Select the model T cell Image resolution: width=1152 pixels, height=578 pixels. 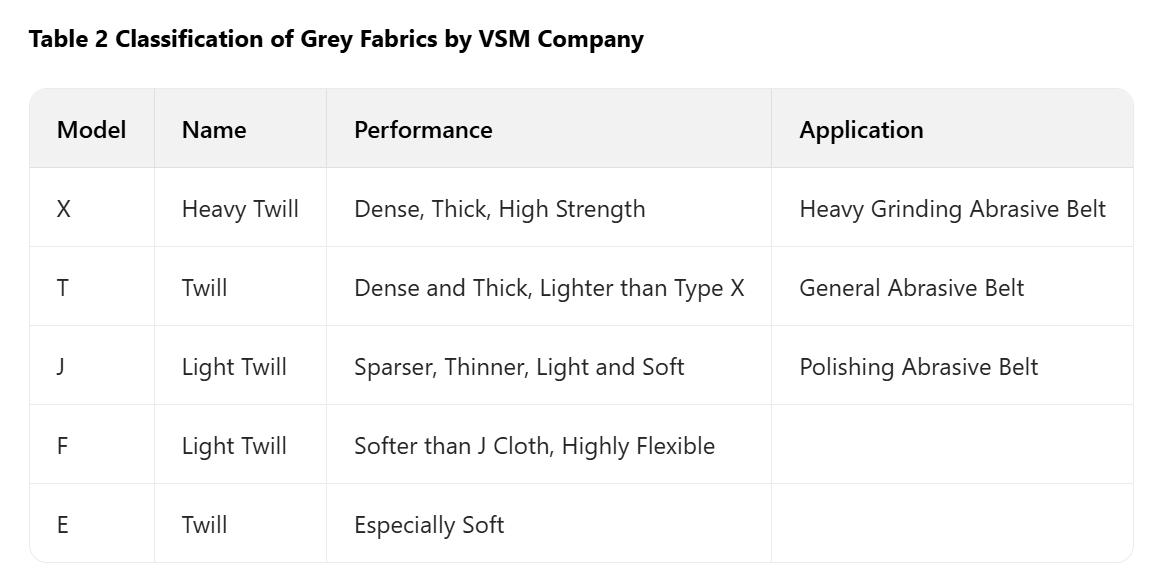63,288
